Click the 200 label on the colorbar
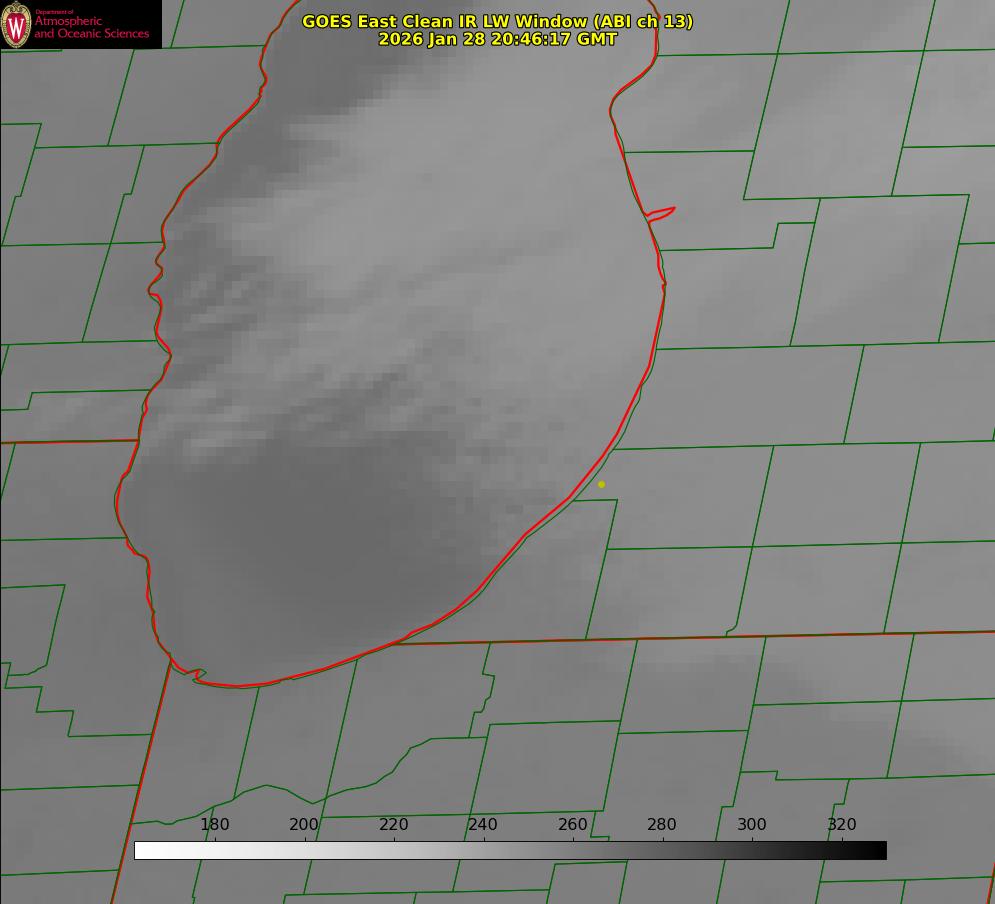This screenshot has height=904, width=995. 304,824
